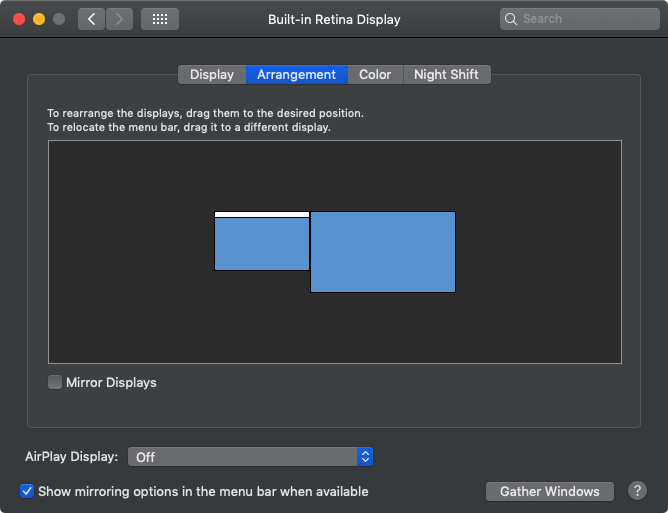The image size is (668, 513).
Task: Click the forward chevron navigation button
Action: 119,19
